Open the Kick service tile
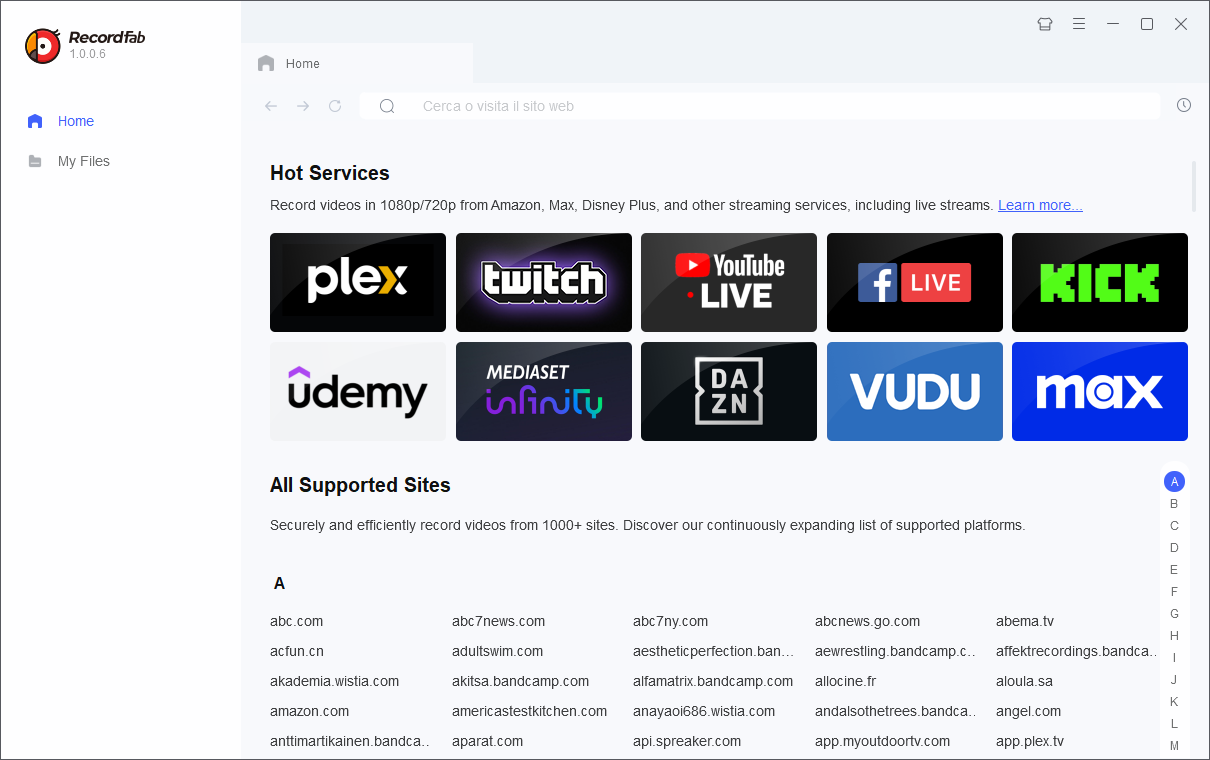Screen dimensions: 1210x760 [1100, 282]
